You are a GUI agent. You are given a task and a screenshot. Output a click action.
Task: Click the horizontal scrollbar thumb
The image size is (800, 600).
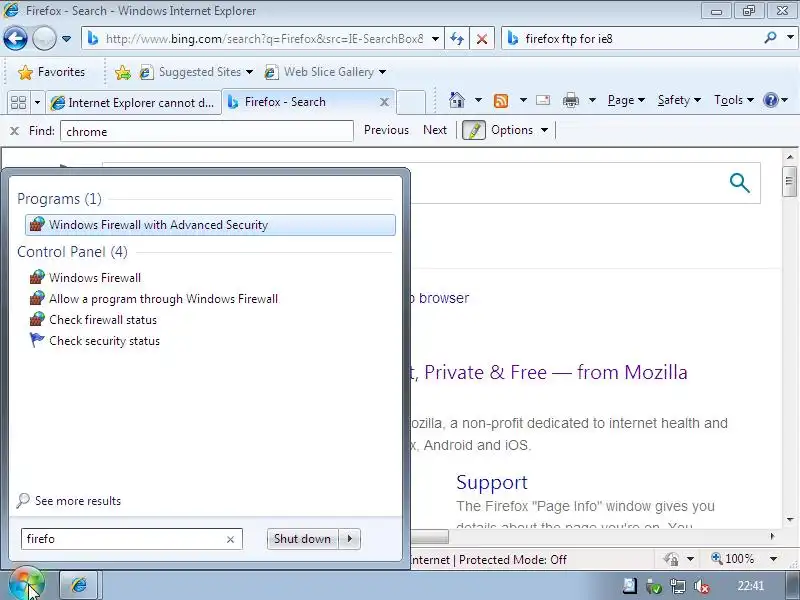430,536
